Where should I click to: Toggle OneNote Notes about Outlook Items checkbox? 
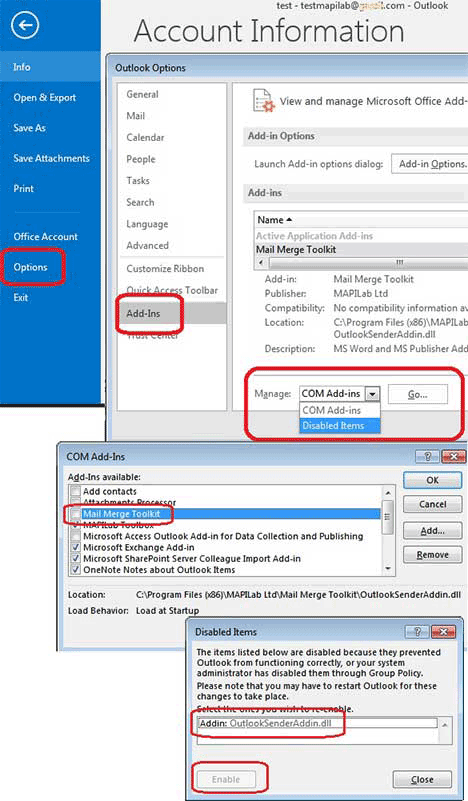pyautogui.click(x=76, y=570)
